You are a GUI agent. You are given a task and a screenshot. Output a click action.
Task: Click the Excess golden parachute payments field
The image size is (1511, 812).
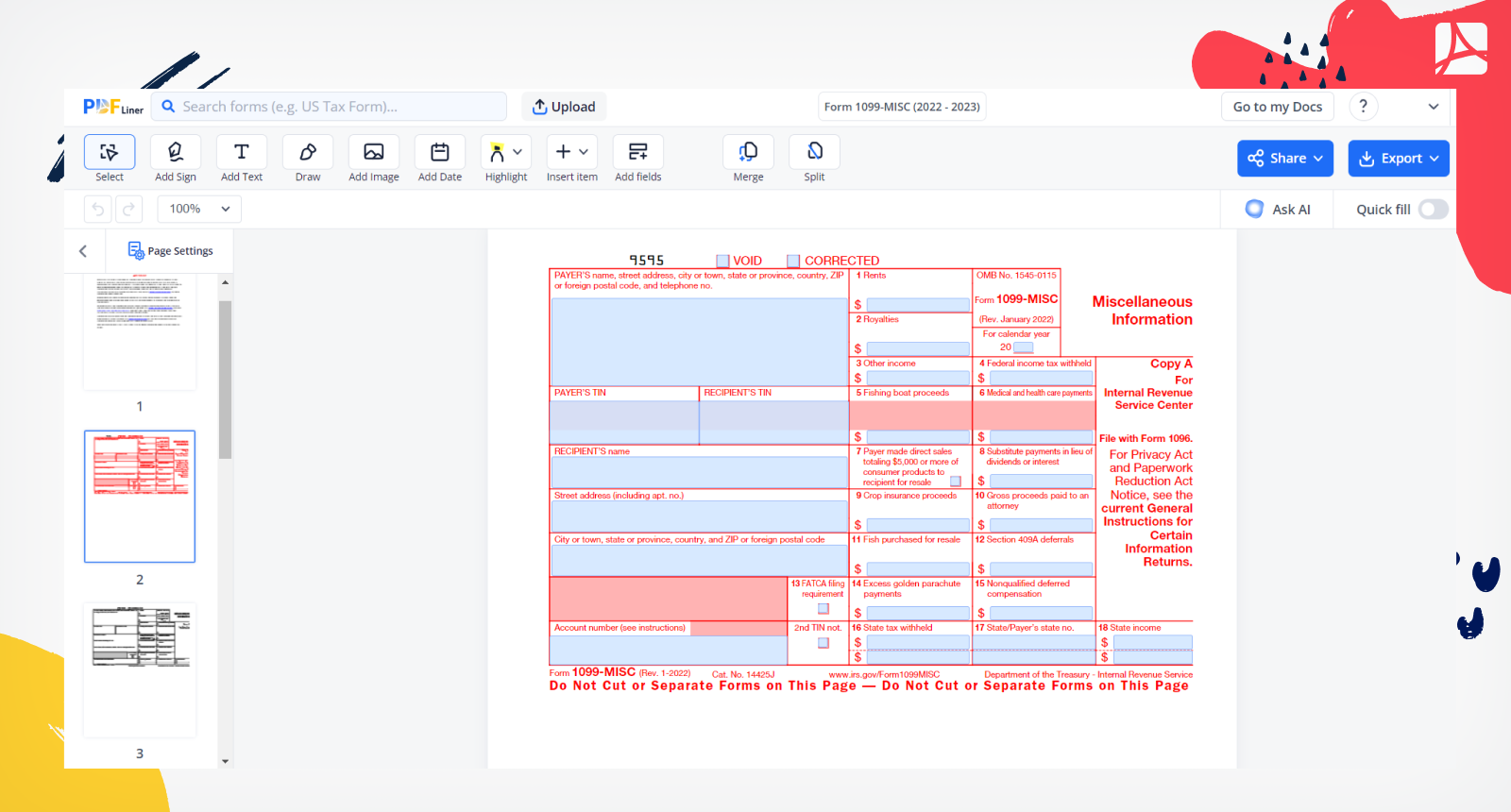tap(918, 613)
